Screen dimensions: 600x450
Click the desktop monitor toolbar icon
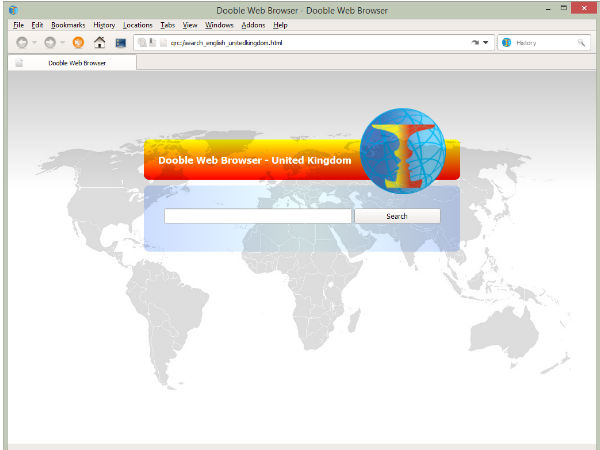[121, 43]
